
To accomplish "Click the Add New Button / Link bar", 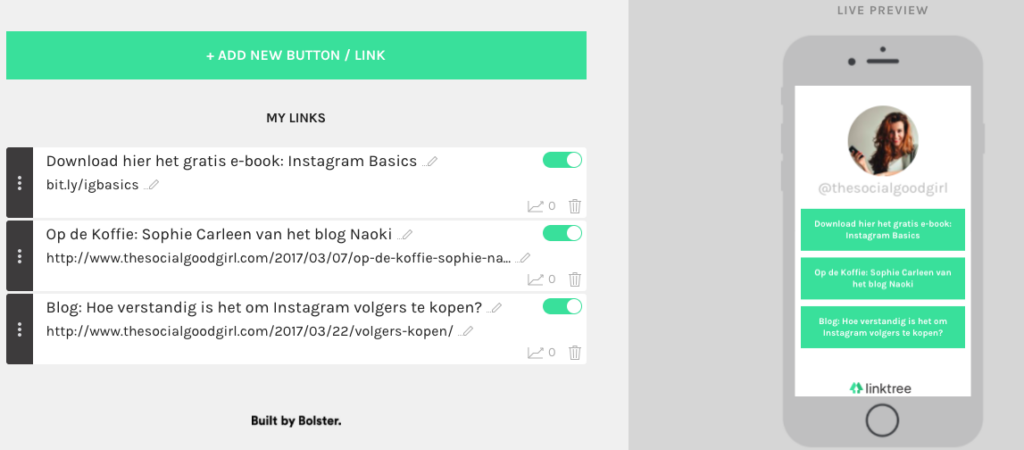I will tap(296, 55).
